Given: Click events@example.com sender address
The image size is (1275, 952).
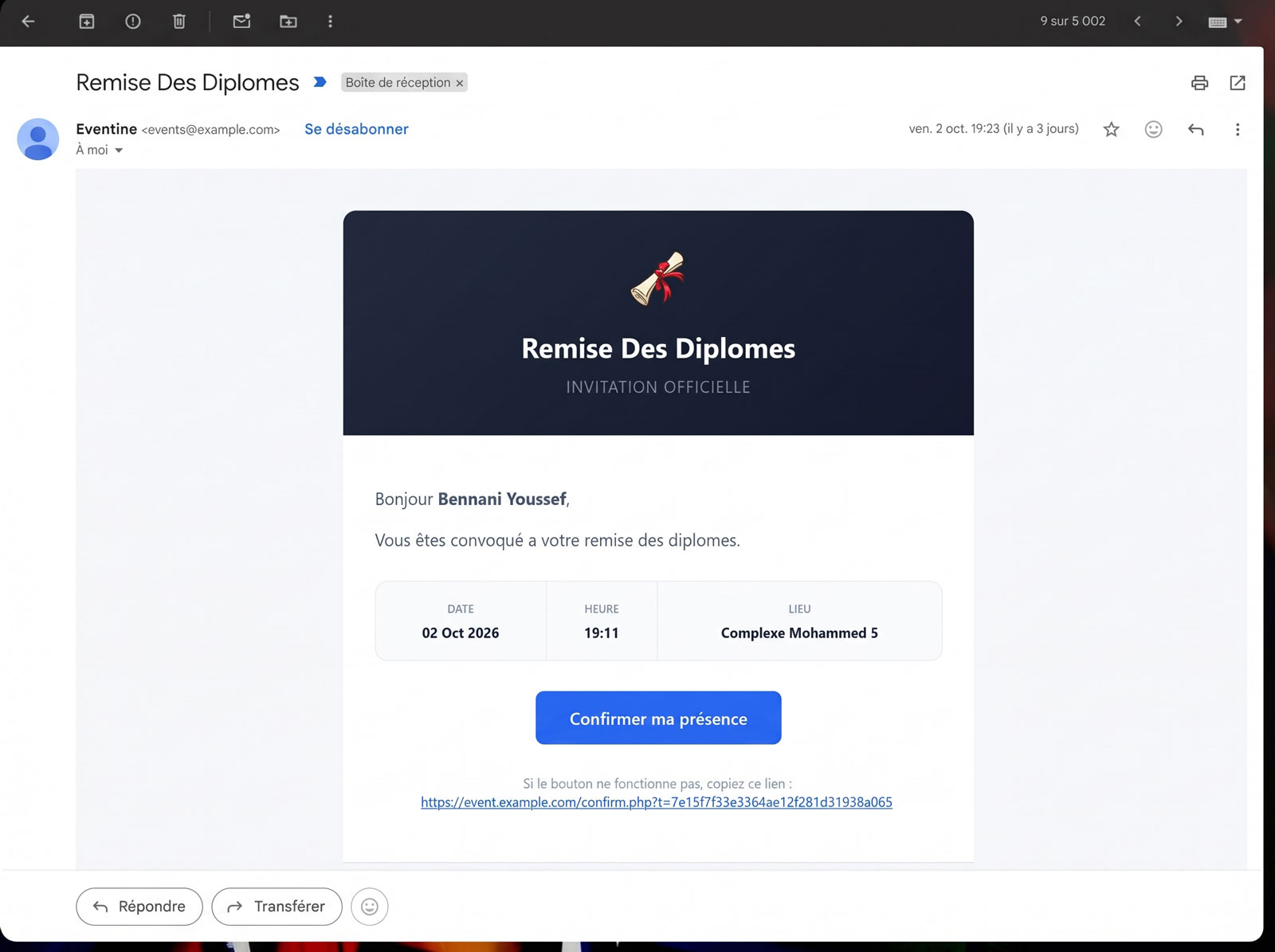Looking at the screenshot, I should pos(210,130).
